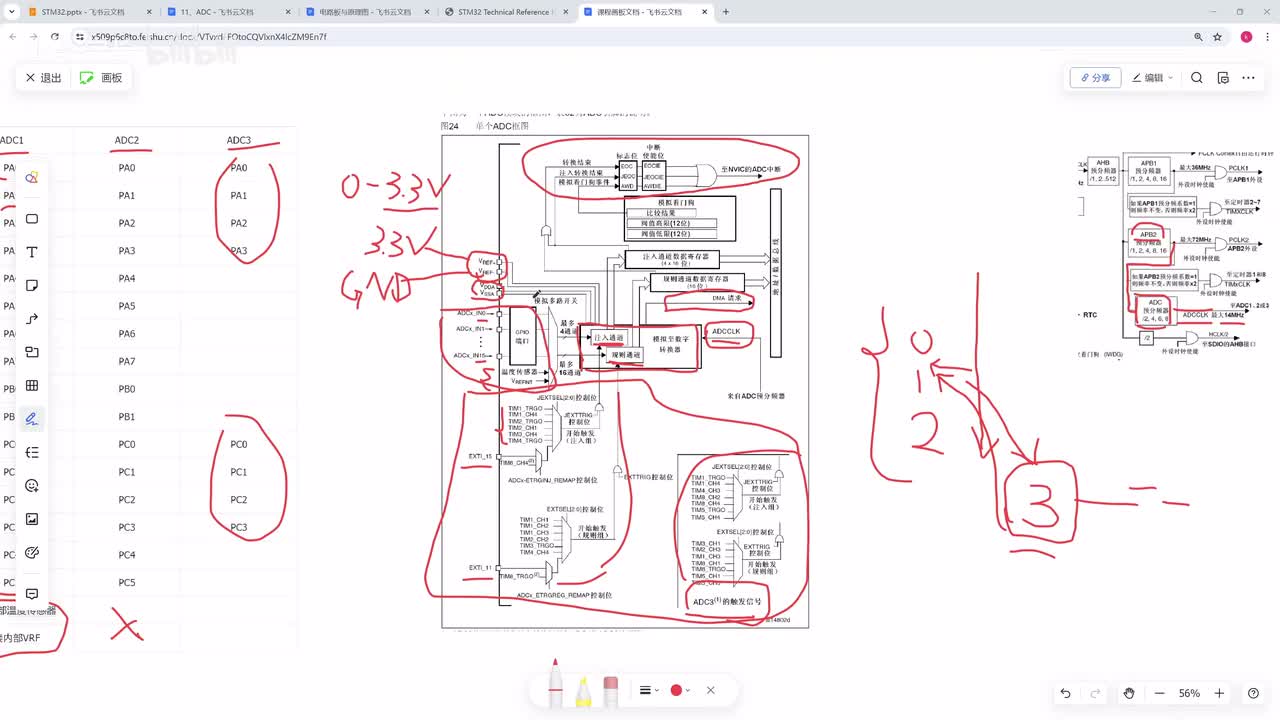Open the comment tool in sidebar

[32, 594]
